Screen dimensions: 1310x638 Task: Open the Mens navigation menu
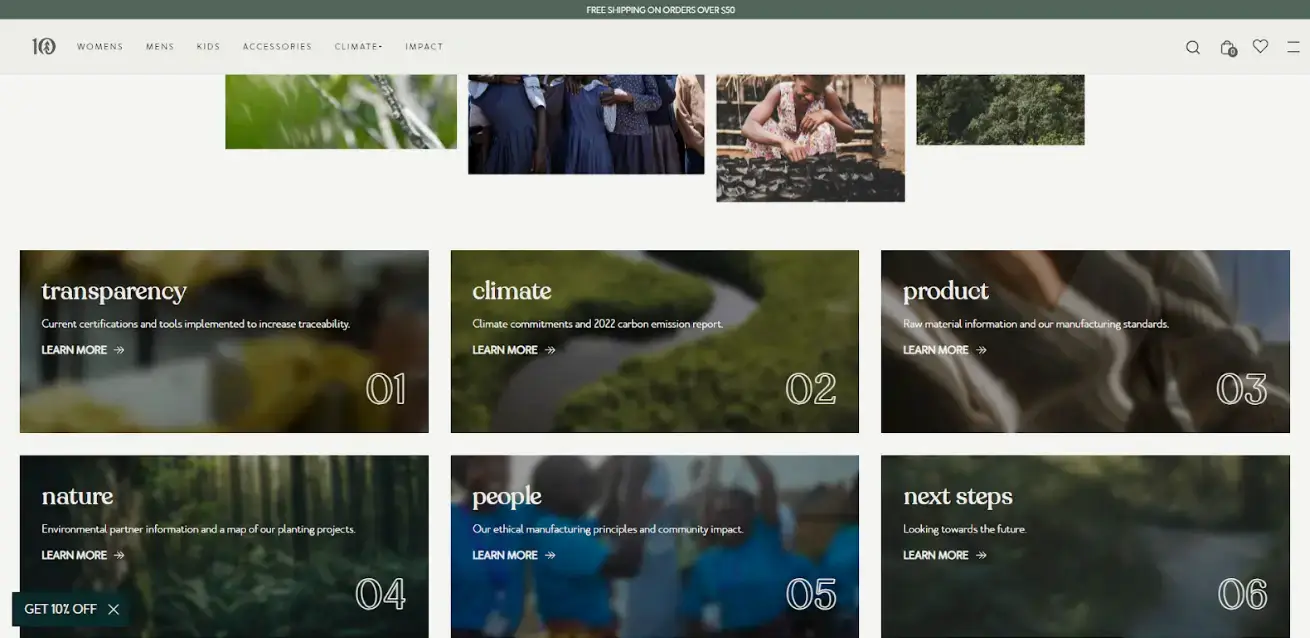tap(160, 47)
